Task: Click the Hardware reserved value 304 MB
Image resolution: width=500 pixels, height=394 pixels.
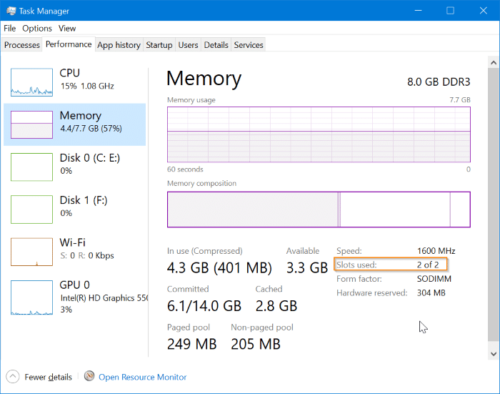Action: [x=431, y=293]
